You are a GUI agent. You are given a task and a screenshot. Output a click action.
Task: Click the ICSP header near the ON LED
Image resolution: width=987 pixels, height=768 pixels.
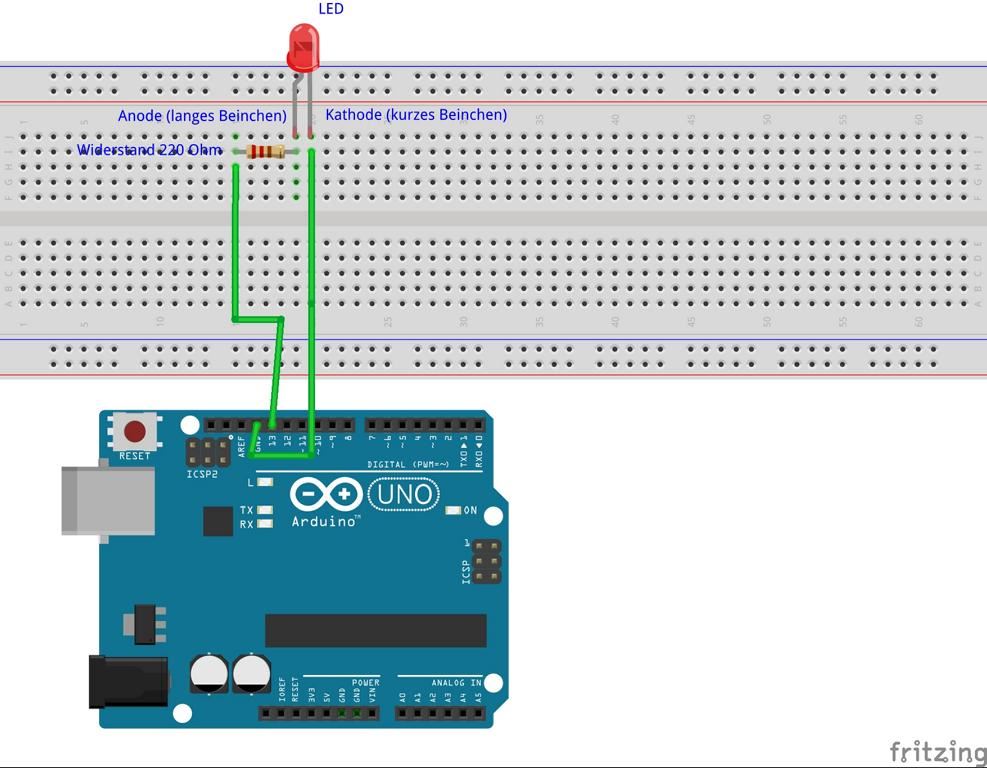487,562
